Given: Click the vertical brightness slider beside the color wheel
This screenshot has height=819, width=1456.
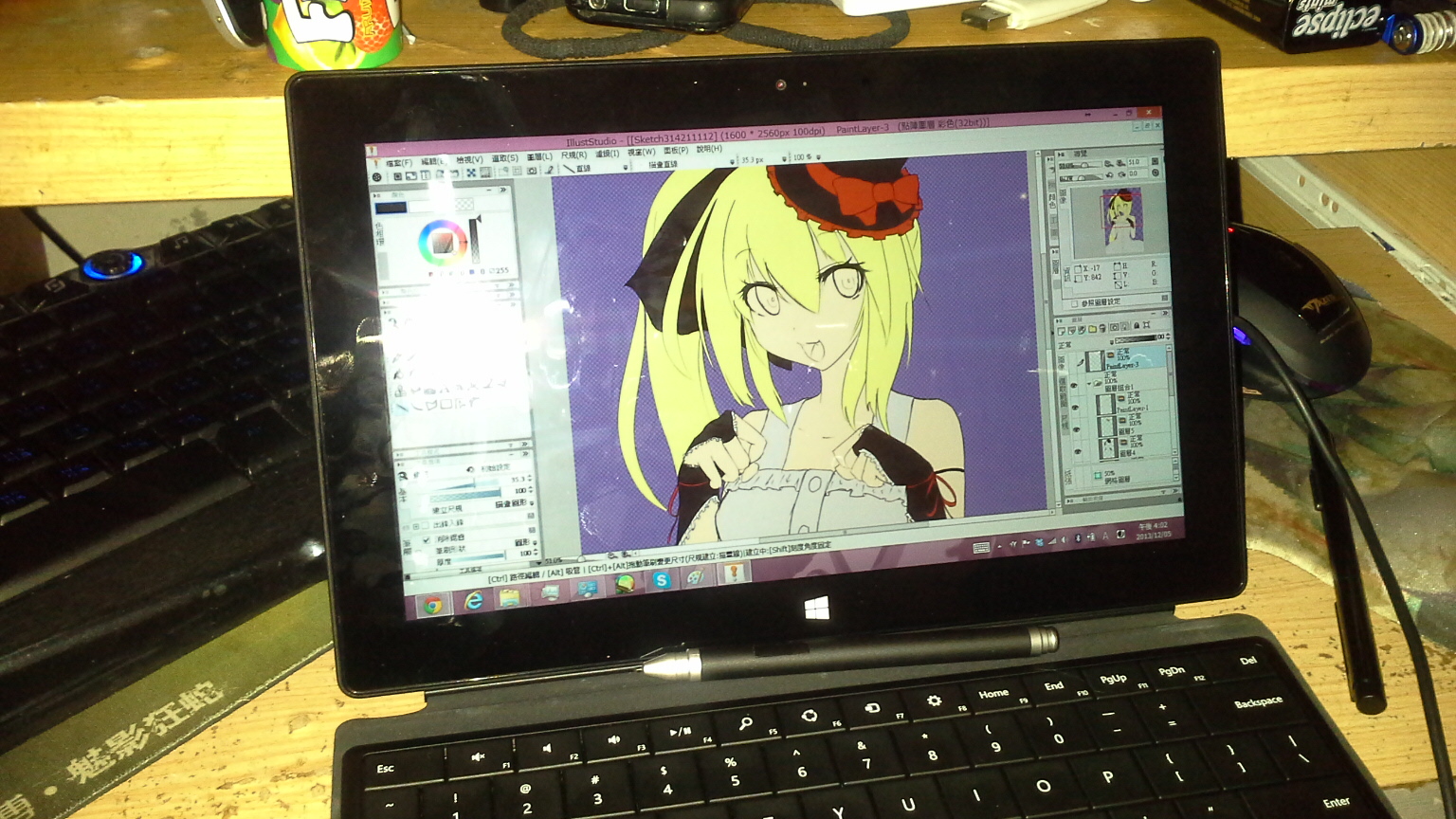Looking at the screenshot, I should (475, 241).
